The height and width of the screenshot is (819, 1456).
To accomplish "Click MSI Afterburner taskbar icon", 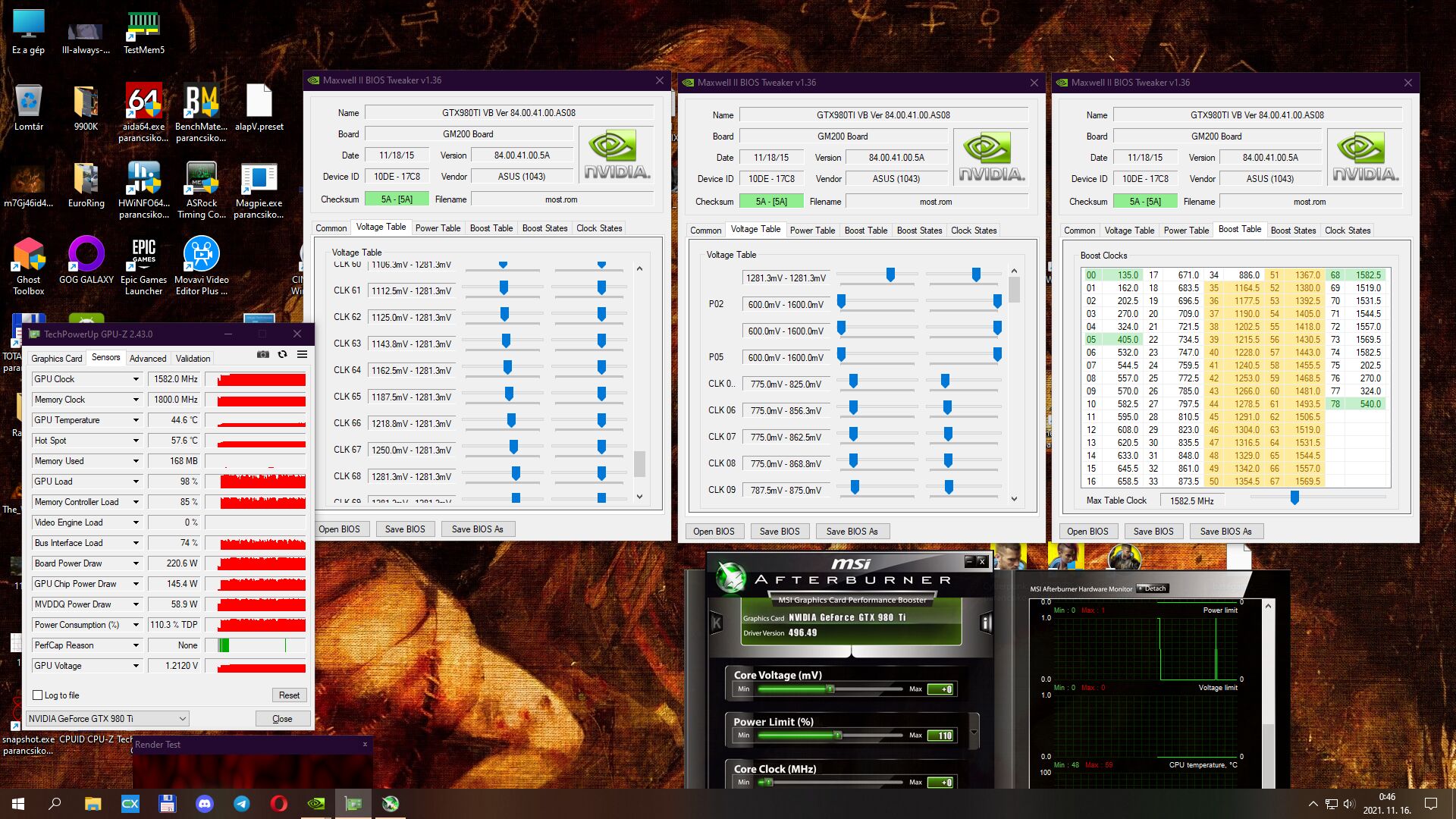I will click(391, 804).
